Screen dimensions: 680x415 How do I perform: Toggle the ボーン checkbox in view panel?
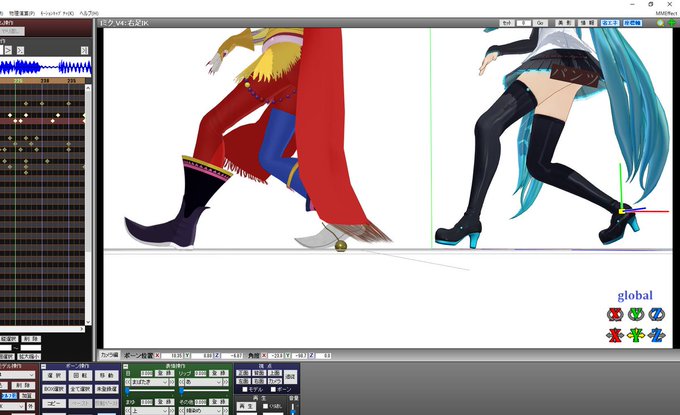pos(273,389)
